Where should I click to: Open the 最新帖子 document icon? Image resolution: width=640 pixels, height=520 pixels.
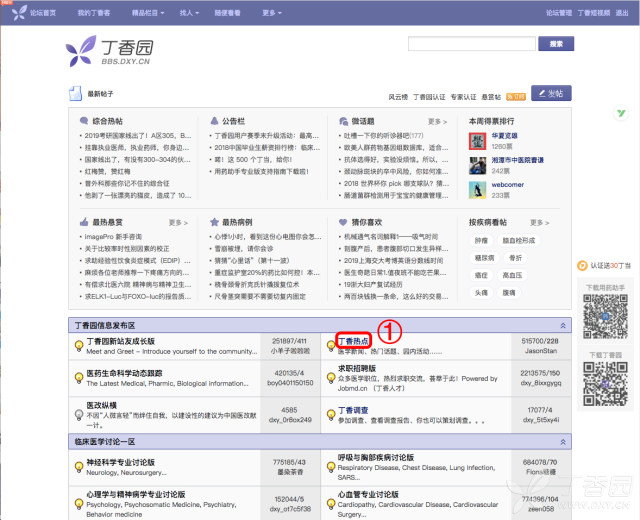[x=75, y=93]
